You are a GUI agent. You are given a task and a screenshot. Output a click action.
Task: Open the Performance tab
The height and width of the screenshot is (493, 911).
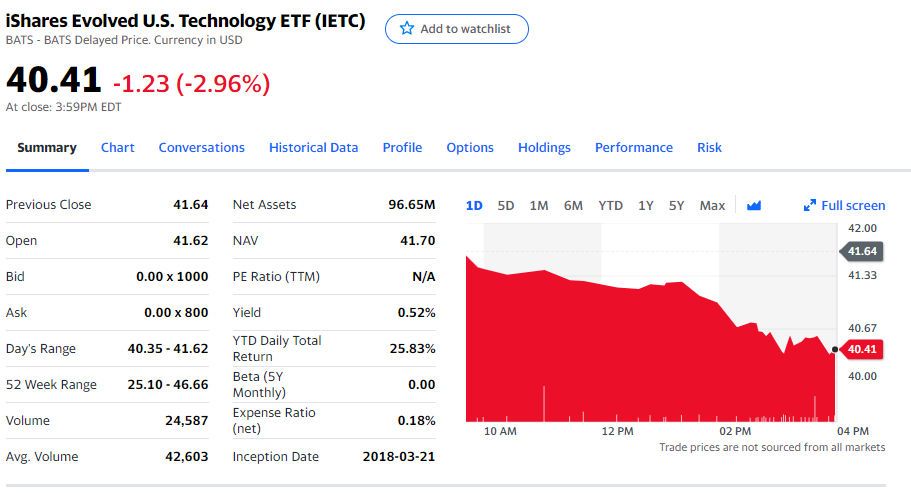633,147
